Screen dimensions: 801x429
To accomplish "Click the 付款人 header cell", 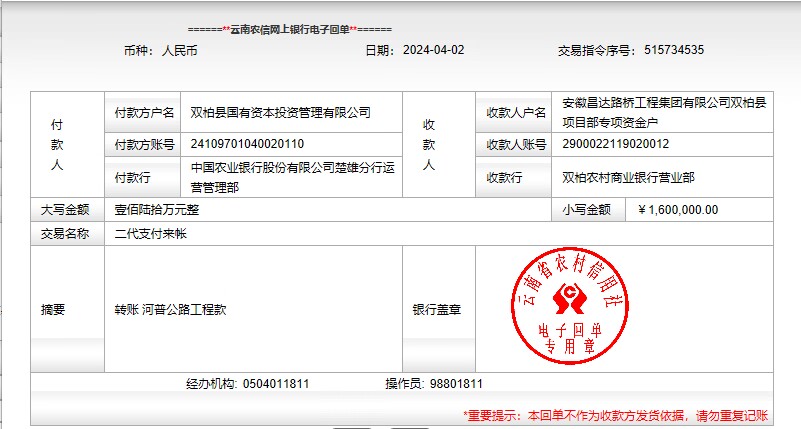I will pyautogui.click(x=57, y=145).
